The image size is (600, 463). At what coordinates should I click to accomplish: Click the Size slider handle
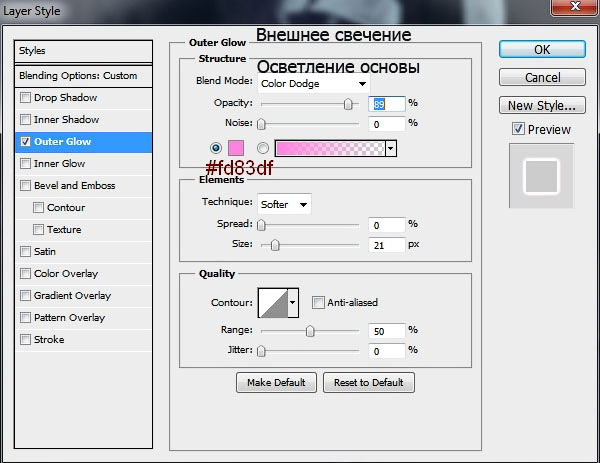275,245
